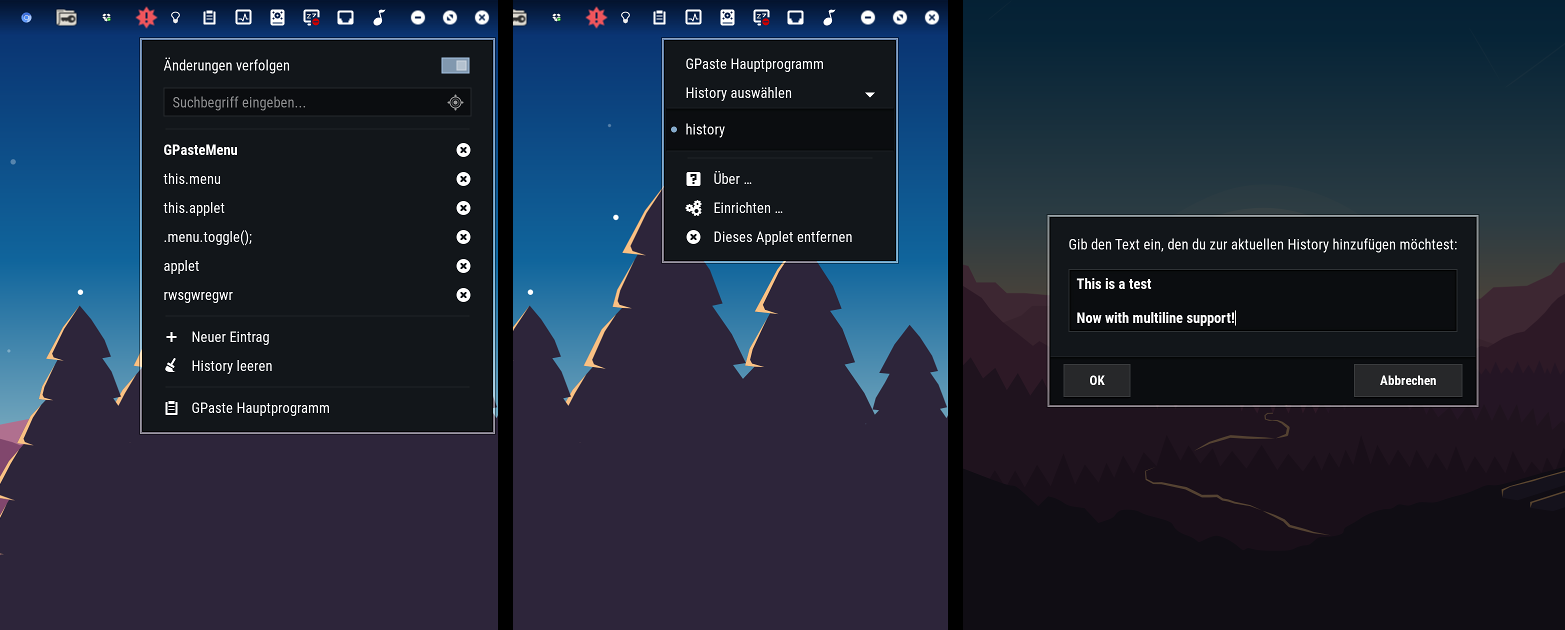The height and width of the screenshot is (630, 1565).
Task: Click the GPaste clipboard applet icon in left panel
Action: coord(209,17)
